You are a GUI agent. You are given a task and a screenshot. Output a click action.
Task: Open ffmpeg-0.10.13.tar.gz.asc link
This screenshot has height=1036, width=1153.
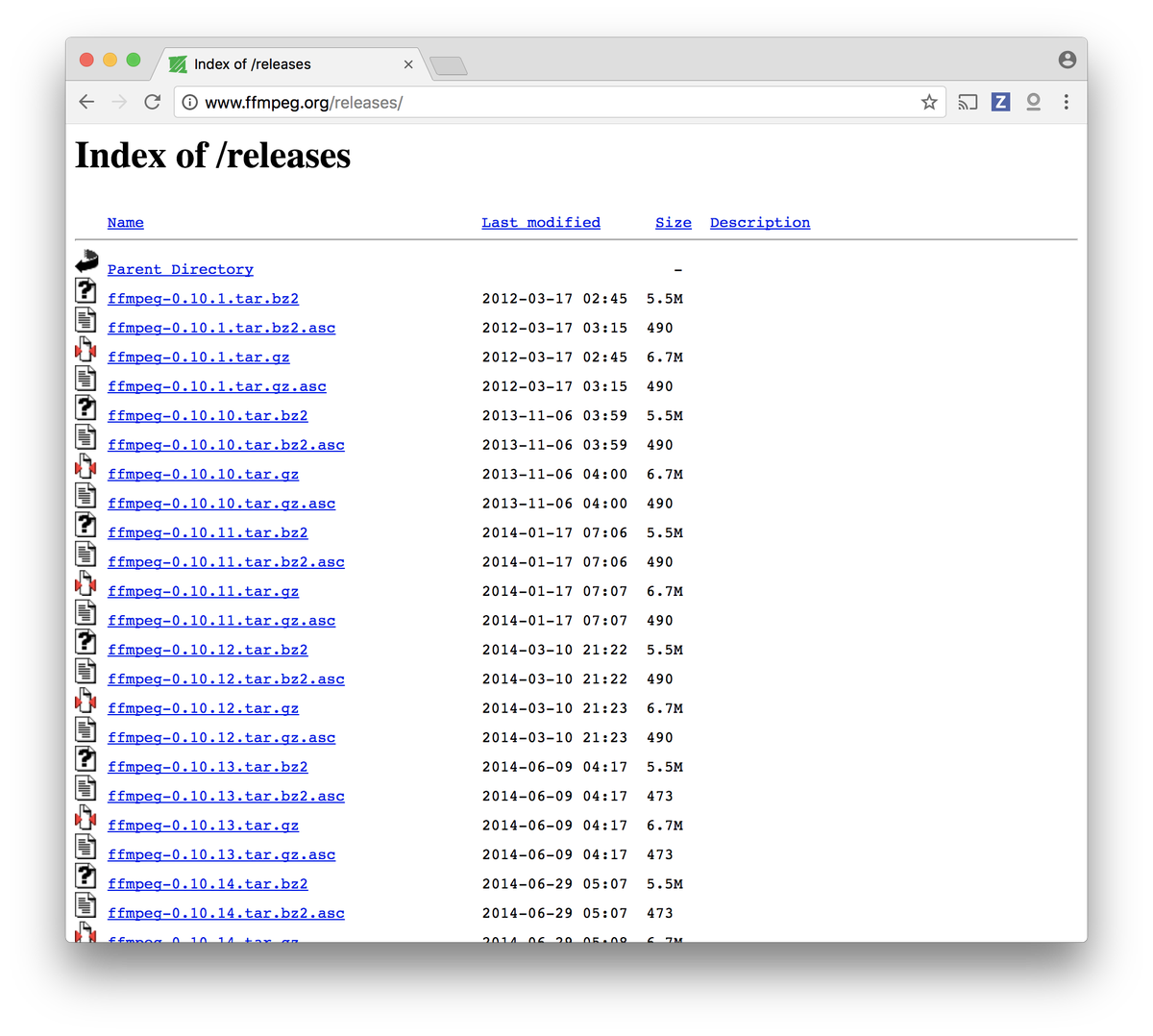pos(221,855)
